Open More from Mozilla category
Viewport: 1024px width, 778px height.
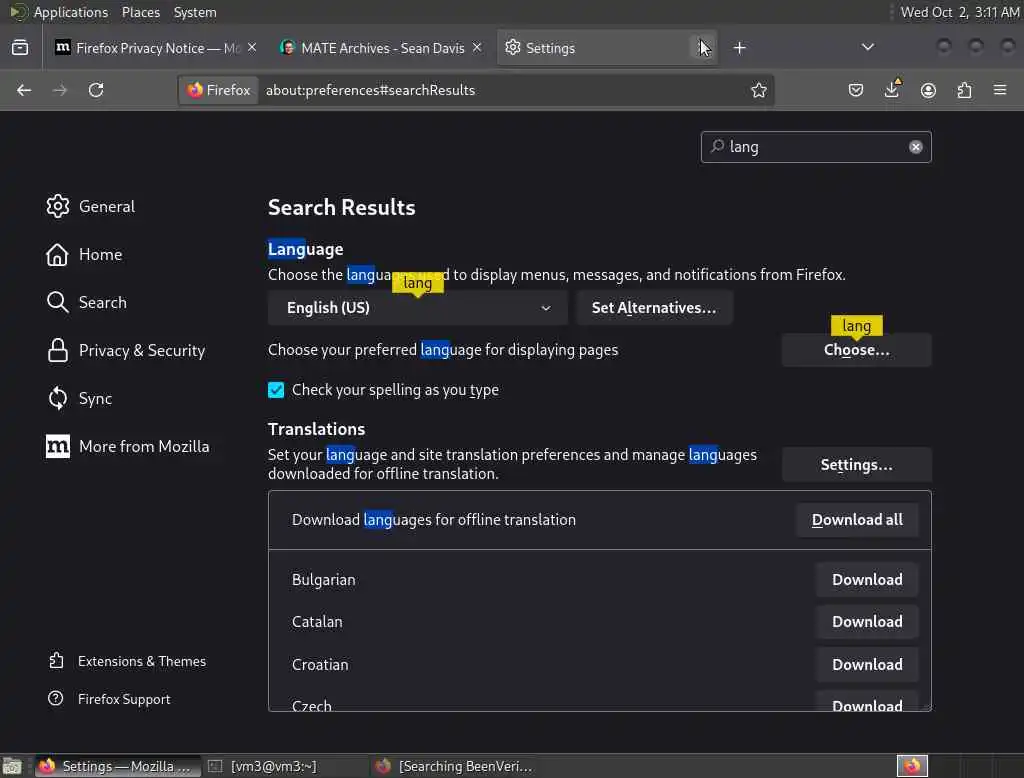pyautogui.click(x=127, y=447)
